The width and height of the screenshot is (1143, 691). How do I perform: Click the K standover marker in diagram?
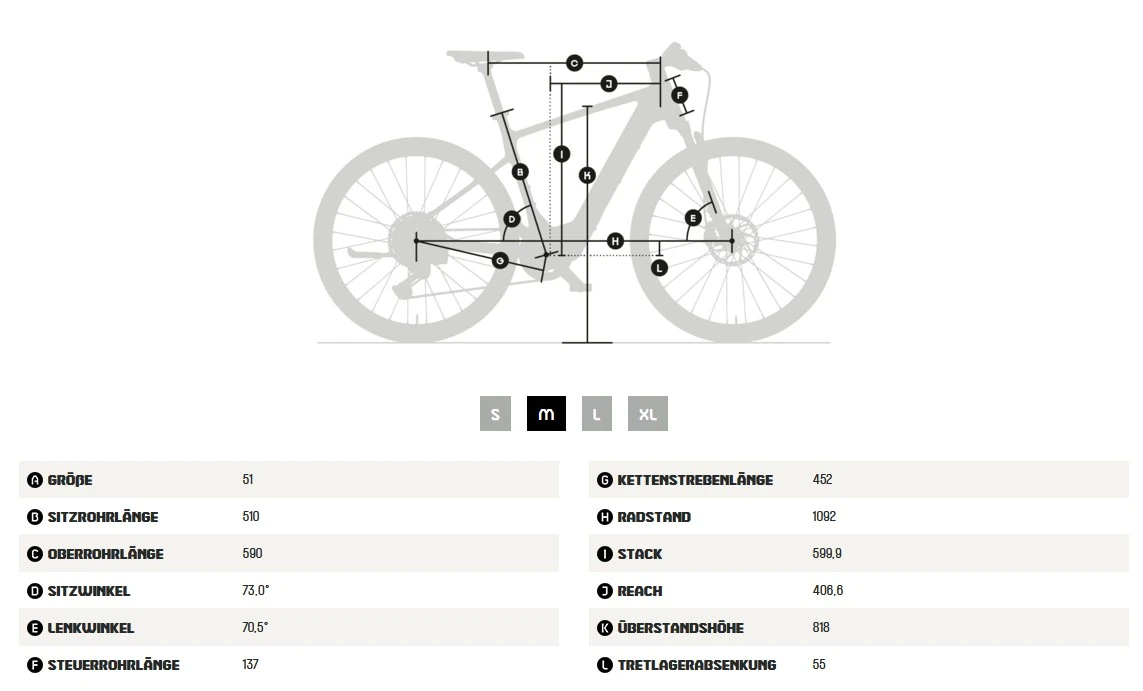click(587, 175)
